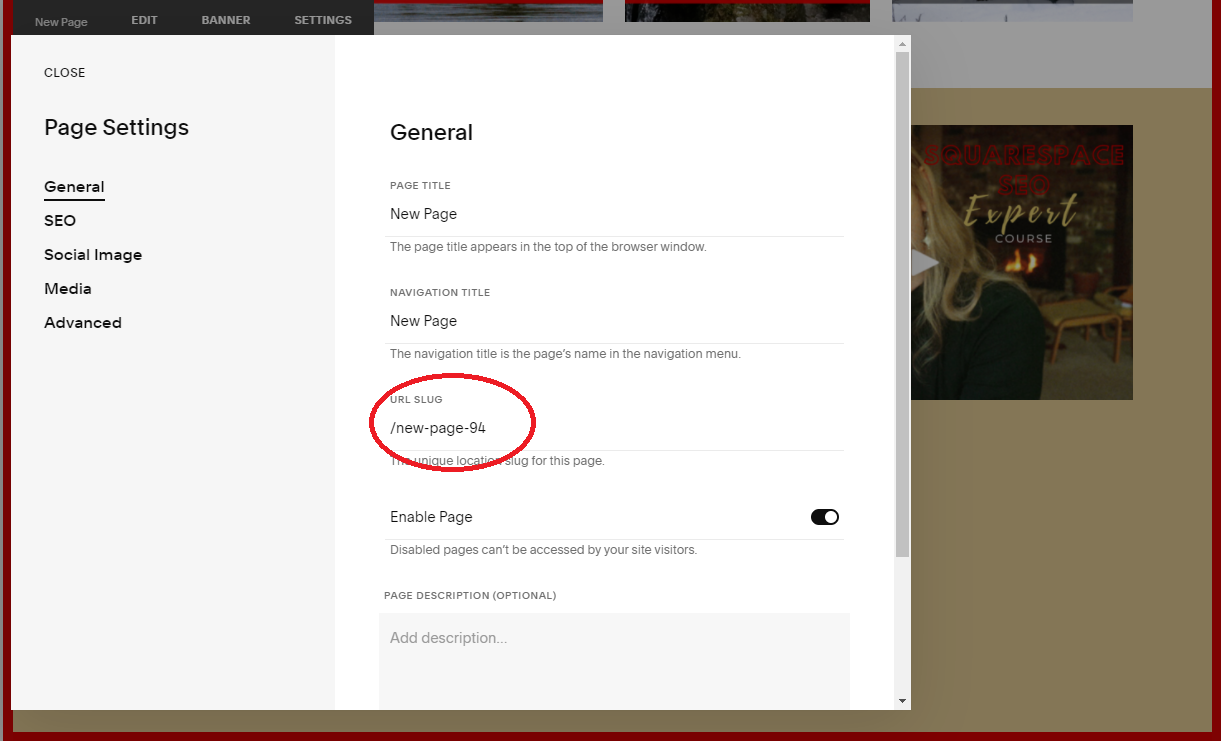Click the scroll down arrow of settings panel
This screenshot has width=1221, height=741.
(x=903, y=701)
